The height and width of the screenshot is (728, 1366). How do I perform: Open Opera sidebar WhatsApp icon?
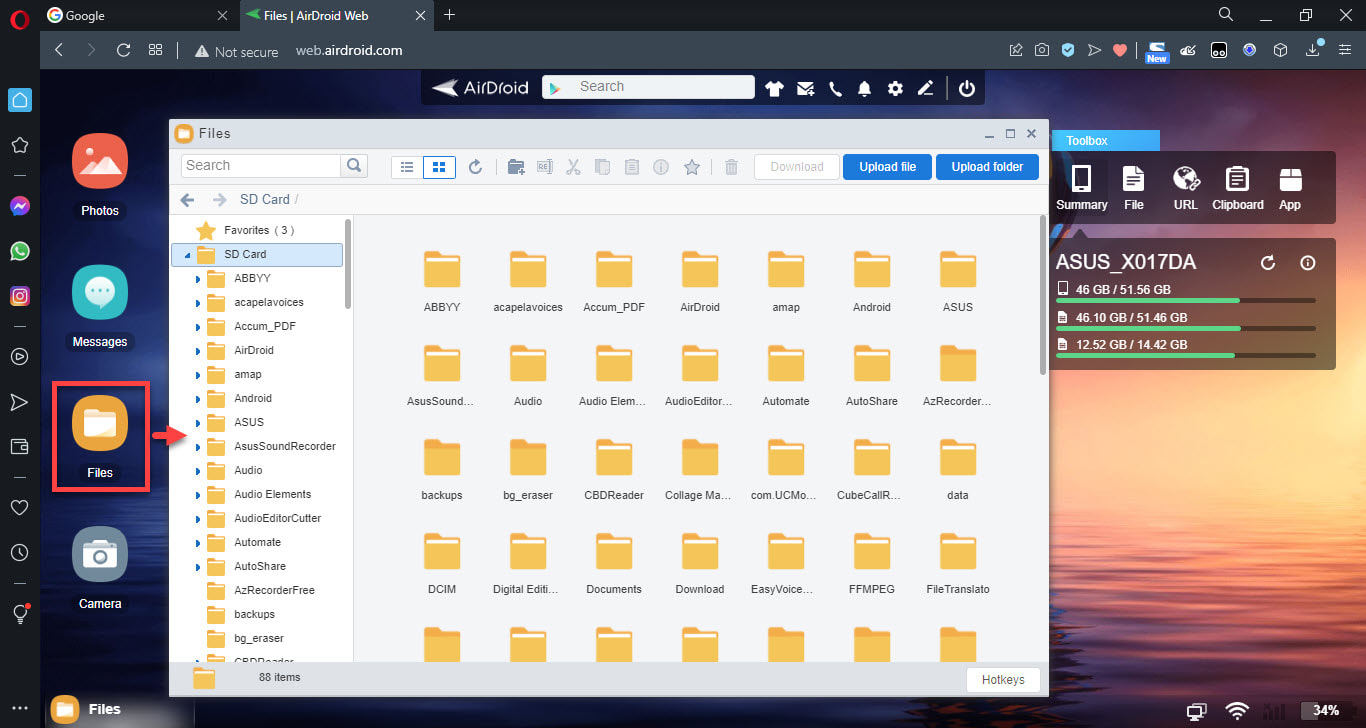pos(19,251)
